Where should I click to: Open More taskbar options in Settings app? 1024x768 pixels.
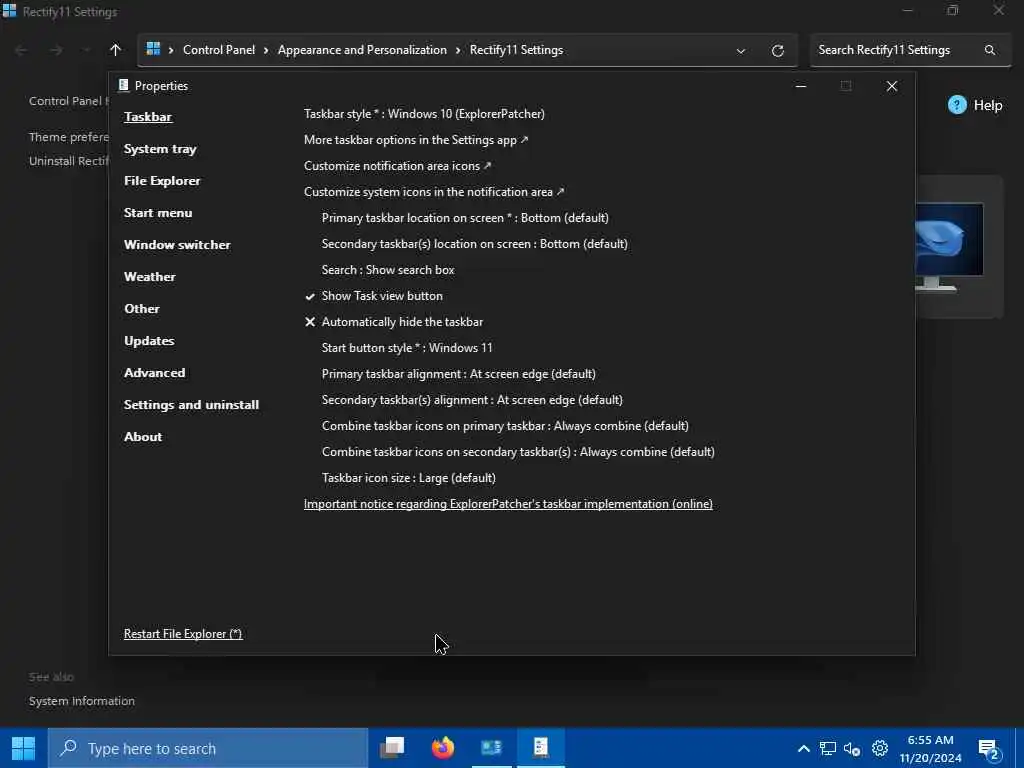[x=416, y=140]
